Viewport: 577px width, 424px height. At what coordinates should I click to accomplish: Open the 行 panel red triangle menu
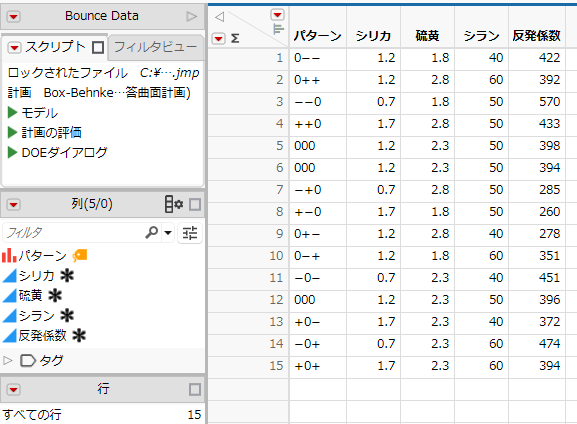(14, 390)
